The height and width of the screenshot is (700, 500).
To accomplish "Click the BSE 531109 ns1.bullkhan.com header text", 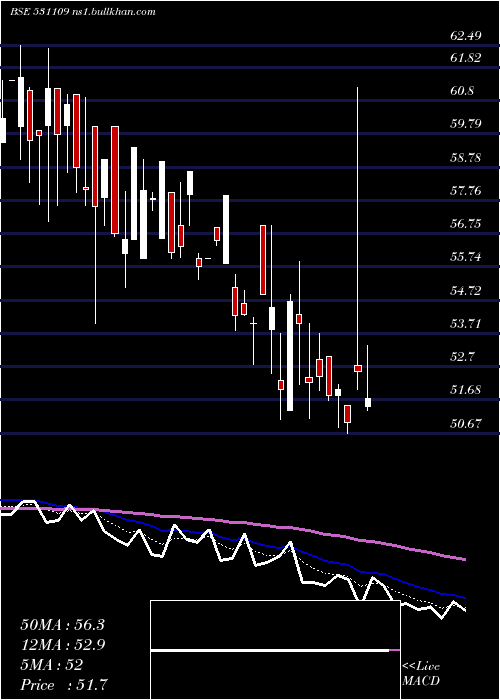I will 83,12.
